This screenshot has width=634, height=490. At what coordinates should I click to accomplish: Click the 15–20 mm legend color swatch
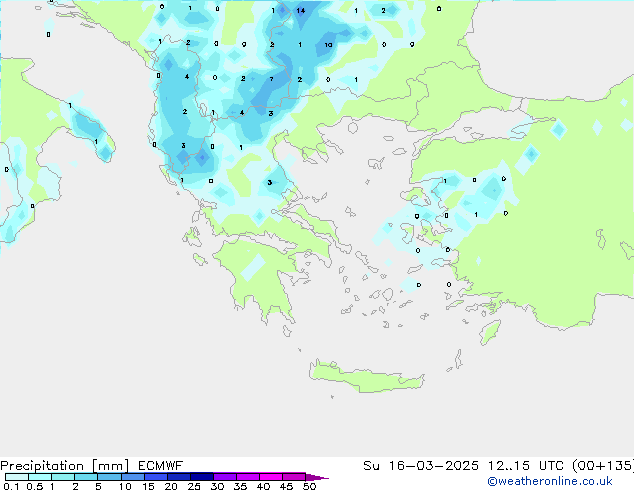pos(155,477)
